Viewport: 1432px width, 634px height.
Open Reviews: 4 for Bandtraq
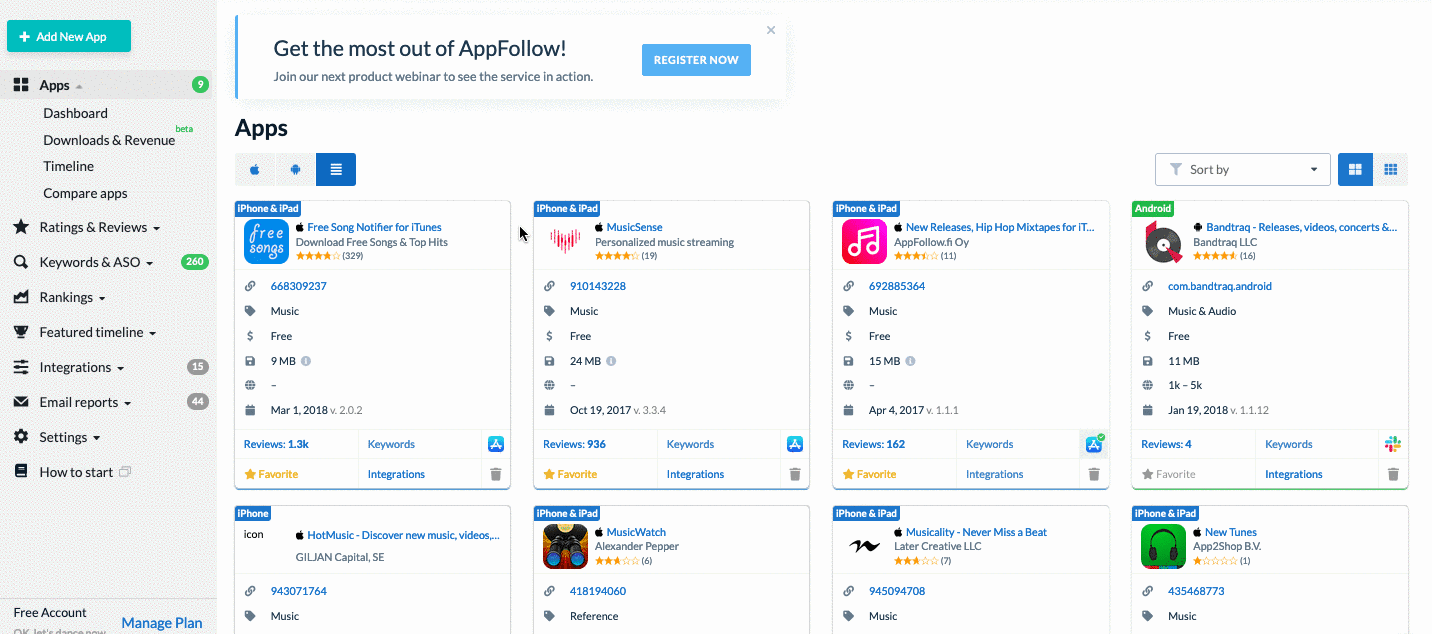[1166, 444]
